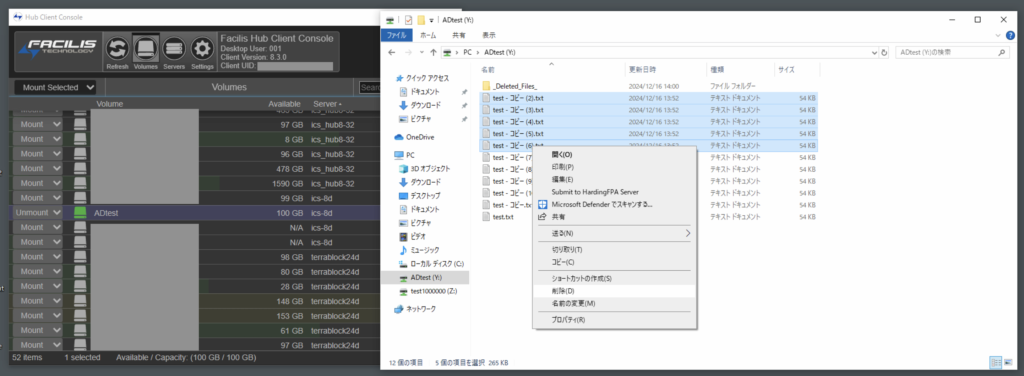Choose プロパティ(R) in the context menu
Viewport: 1024px width, 376px height.
tap(614, 320)
